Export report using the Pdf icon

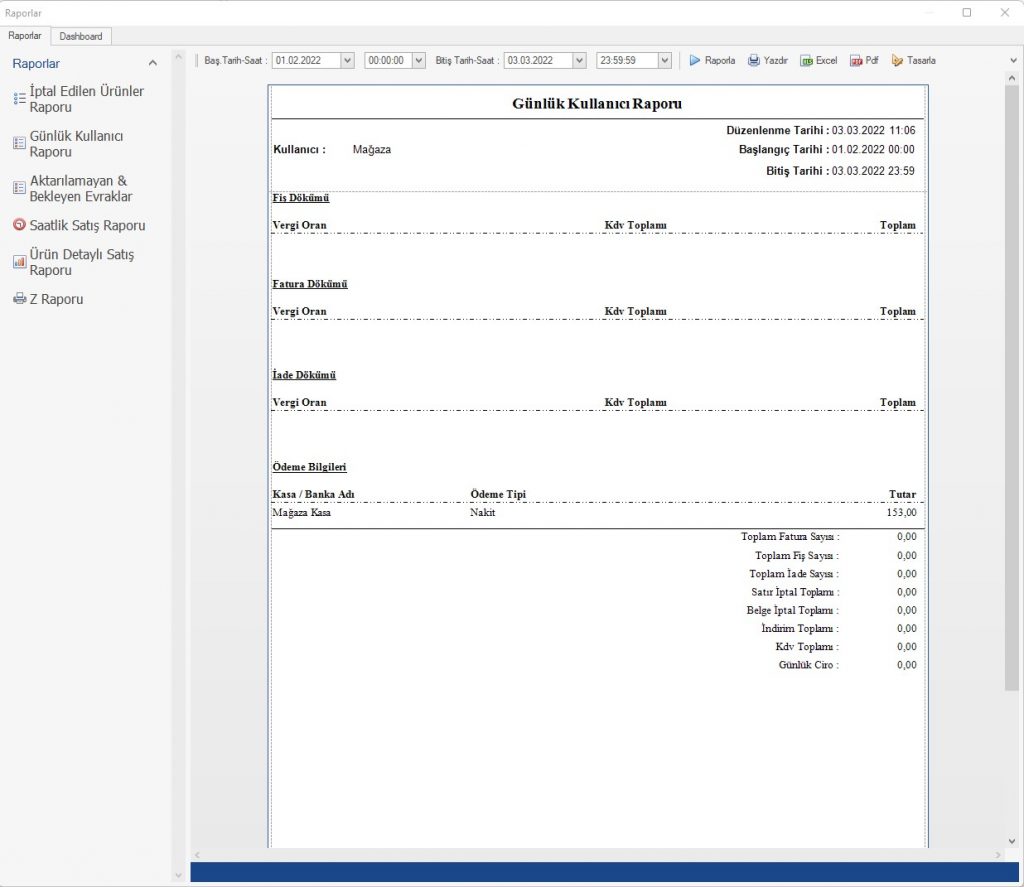(856, 60)
